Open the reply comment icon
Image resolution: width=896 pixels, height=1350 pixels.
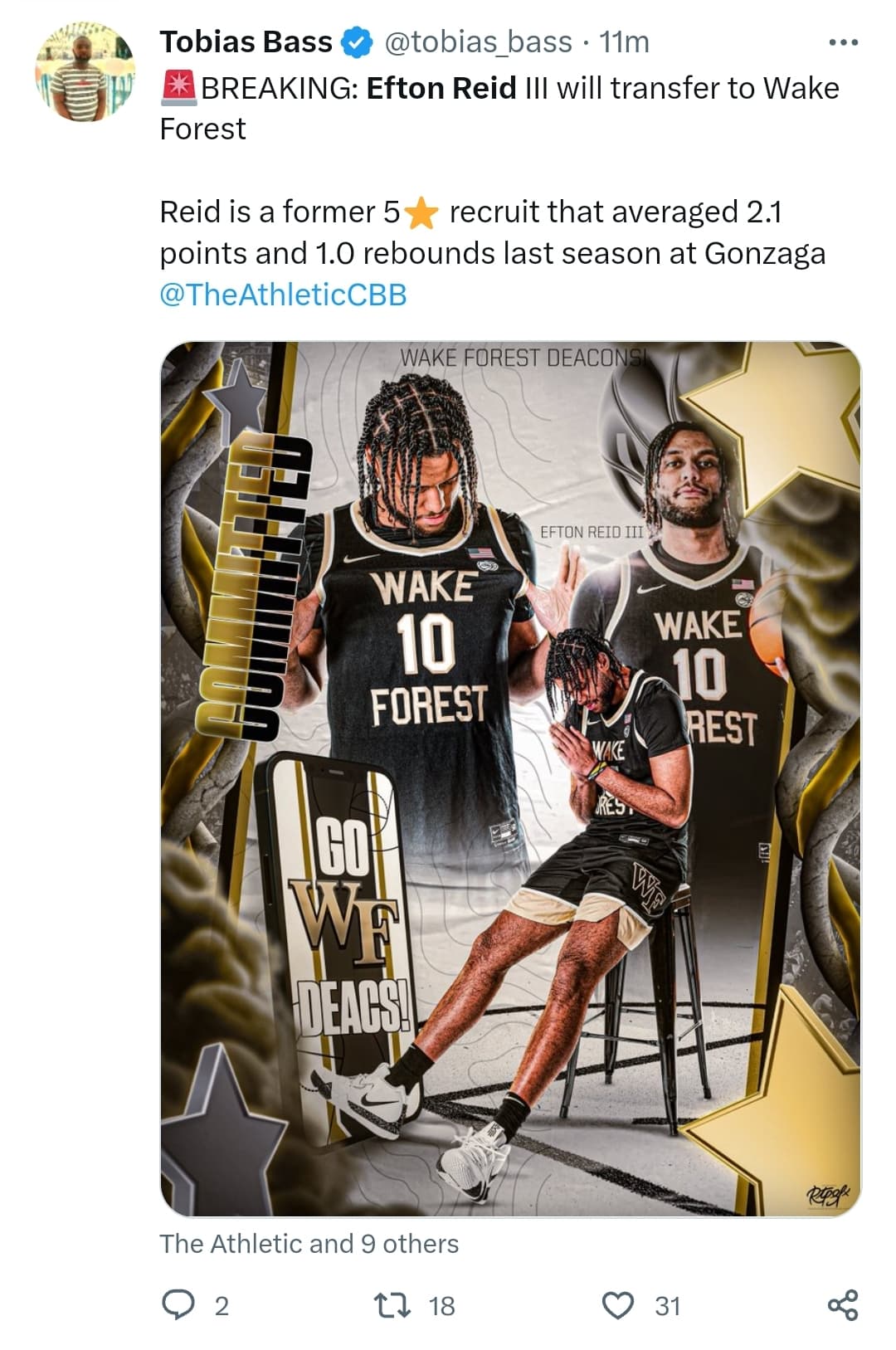[177, 1305]
